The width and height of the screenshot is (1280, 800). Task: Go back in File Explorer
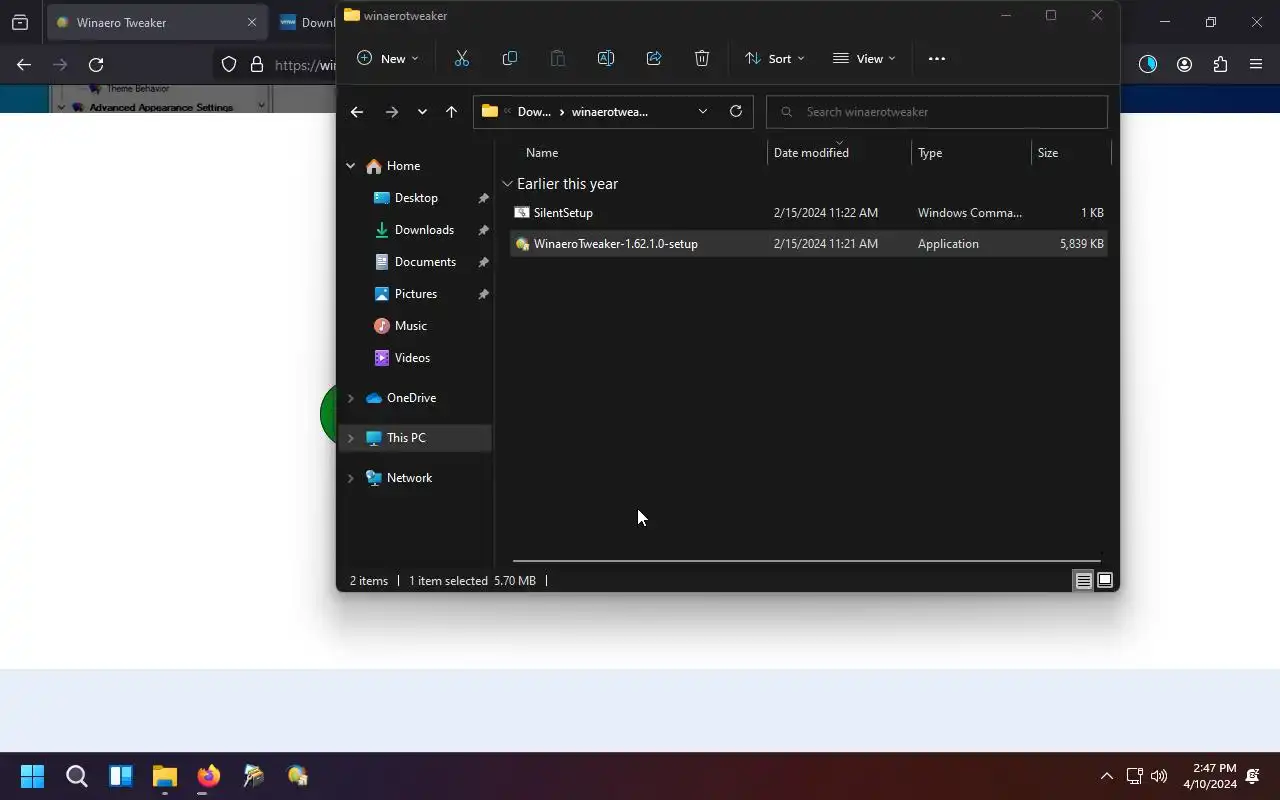[x=357, y=112]
